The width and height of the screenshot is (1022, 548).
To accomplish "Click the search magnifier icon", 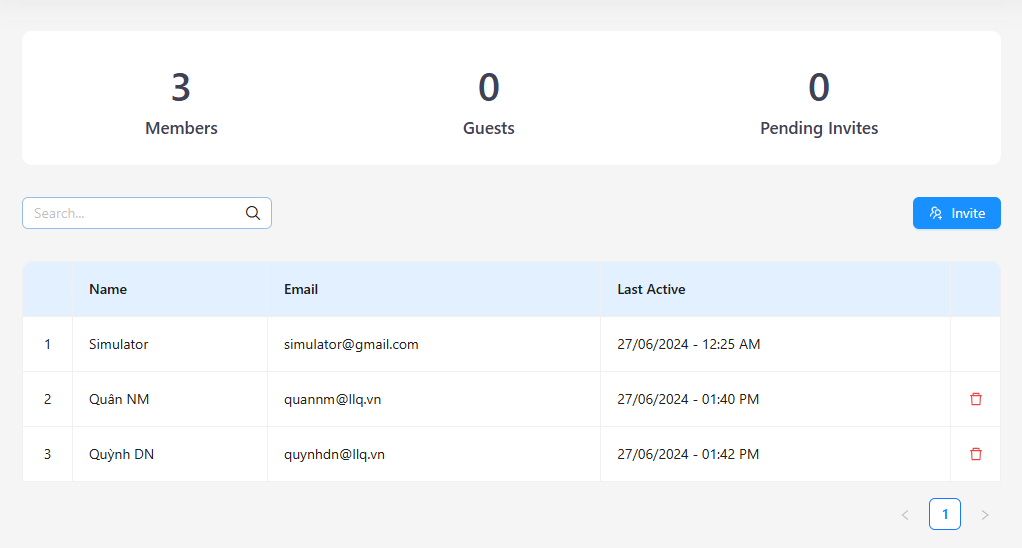I will pos(253,213).
